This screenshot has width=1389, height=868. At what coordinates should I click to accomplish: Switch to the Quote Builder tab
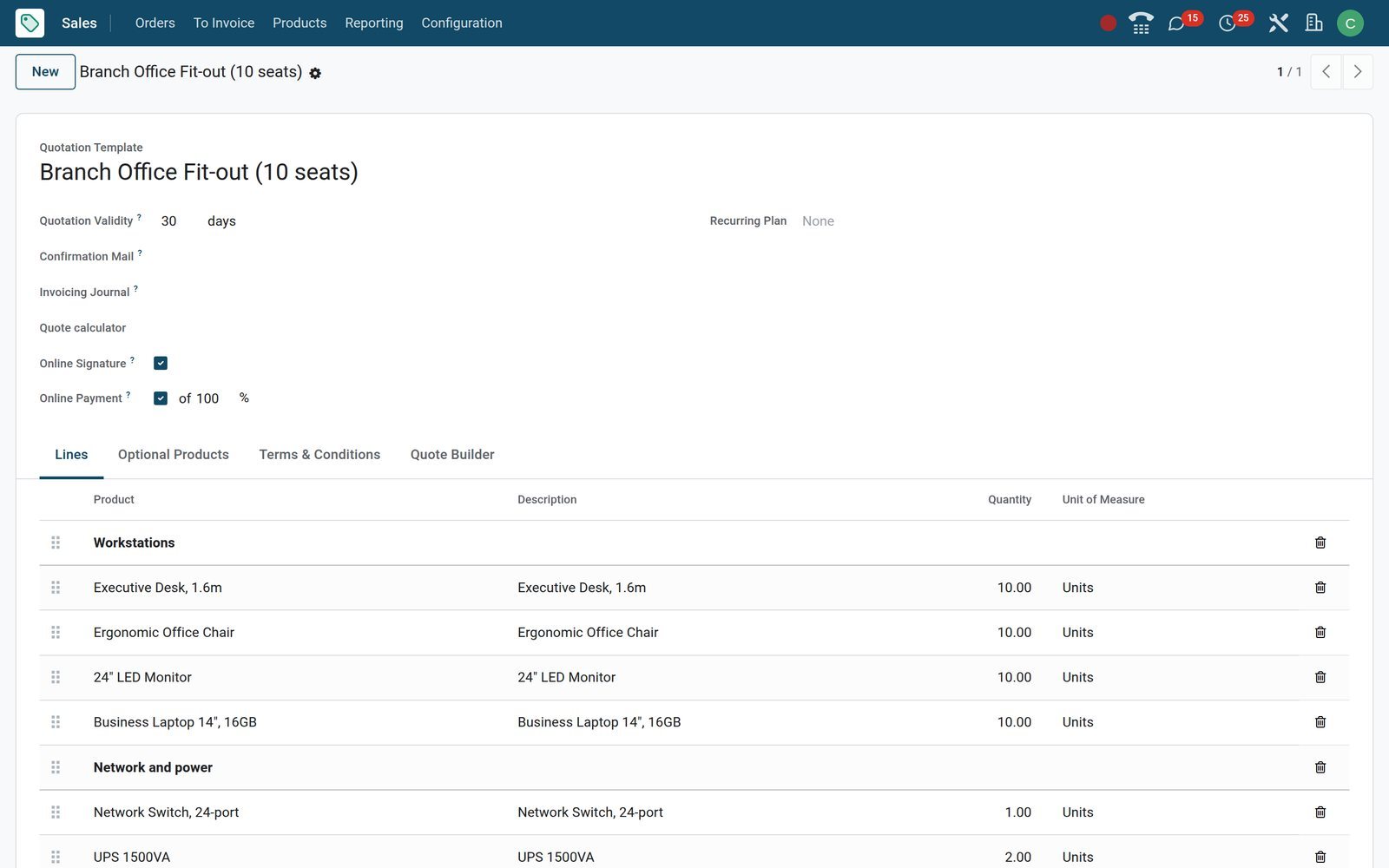pyautogui.click(x=452, y=455)
